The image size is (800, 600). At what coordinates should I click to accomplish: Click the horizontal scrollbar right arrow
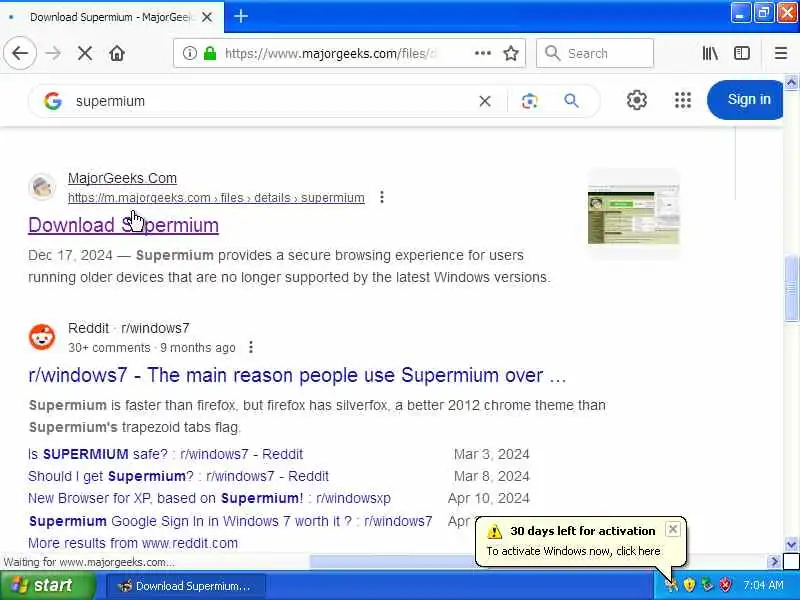click(774, 561)
